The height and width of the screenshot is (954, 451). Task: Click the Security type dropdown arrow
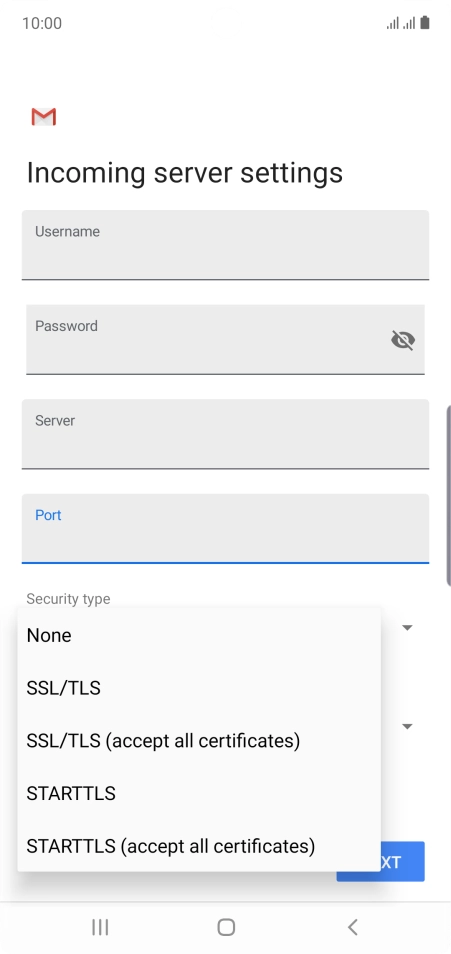pos(408,627)
